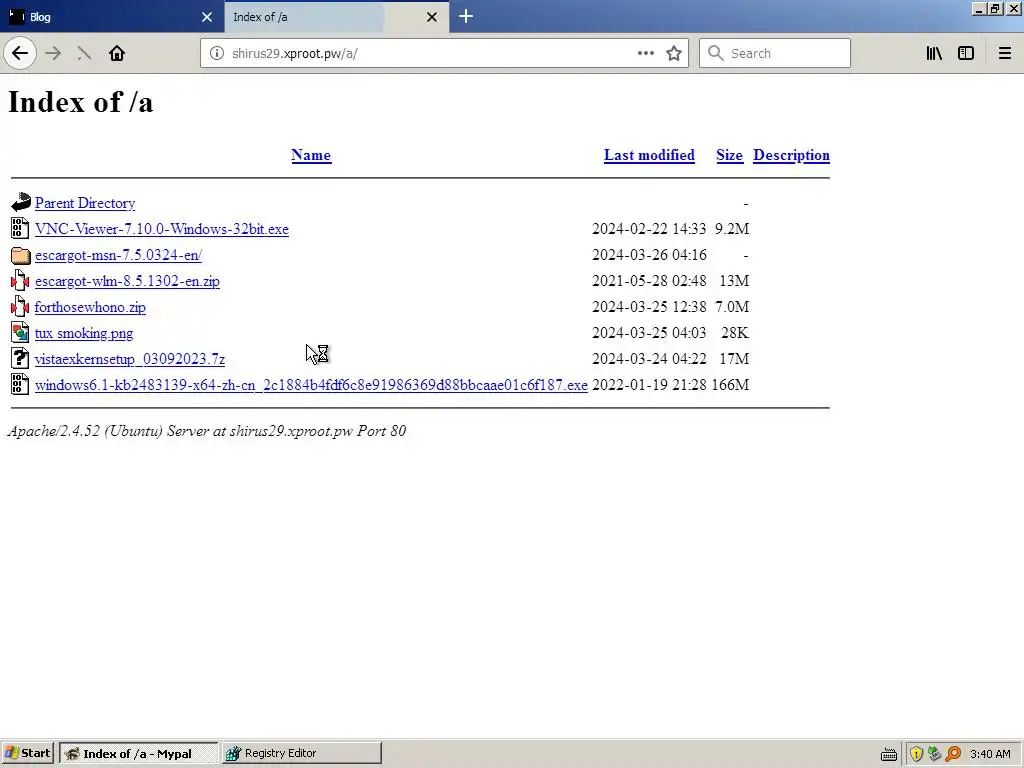
Task: Switch to the Blog tab
Action: (x=111, y=17)
